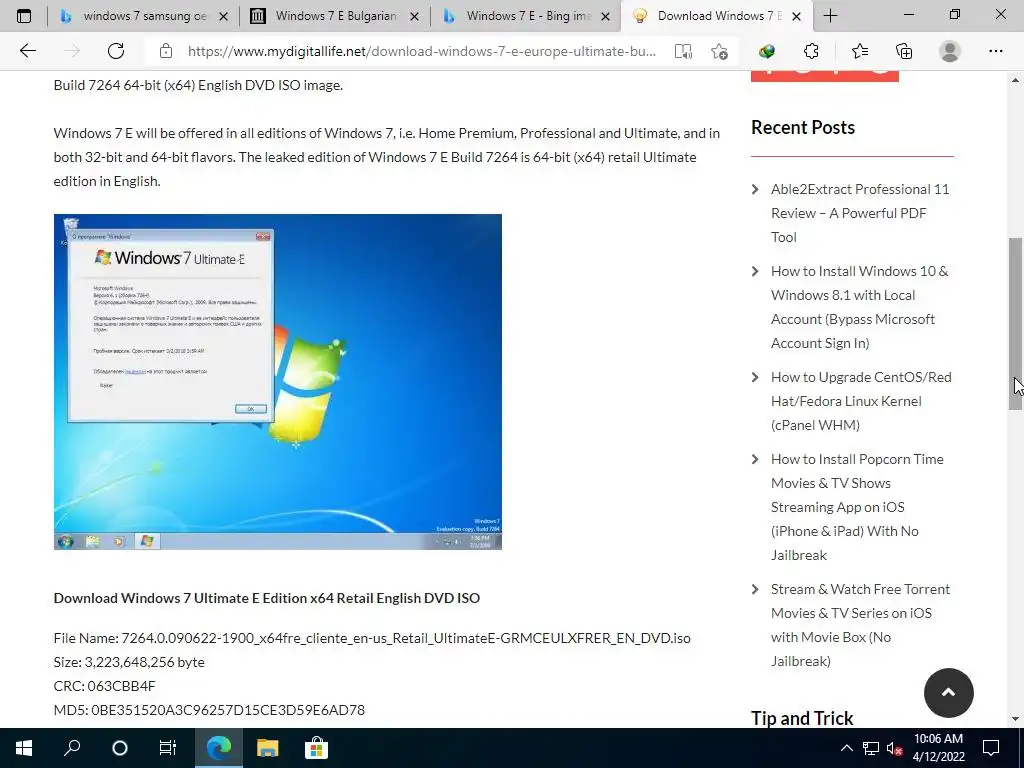
Task: Open the user profile avatar
Action: pos(950,51)
